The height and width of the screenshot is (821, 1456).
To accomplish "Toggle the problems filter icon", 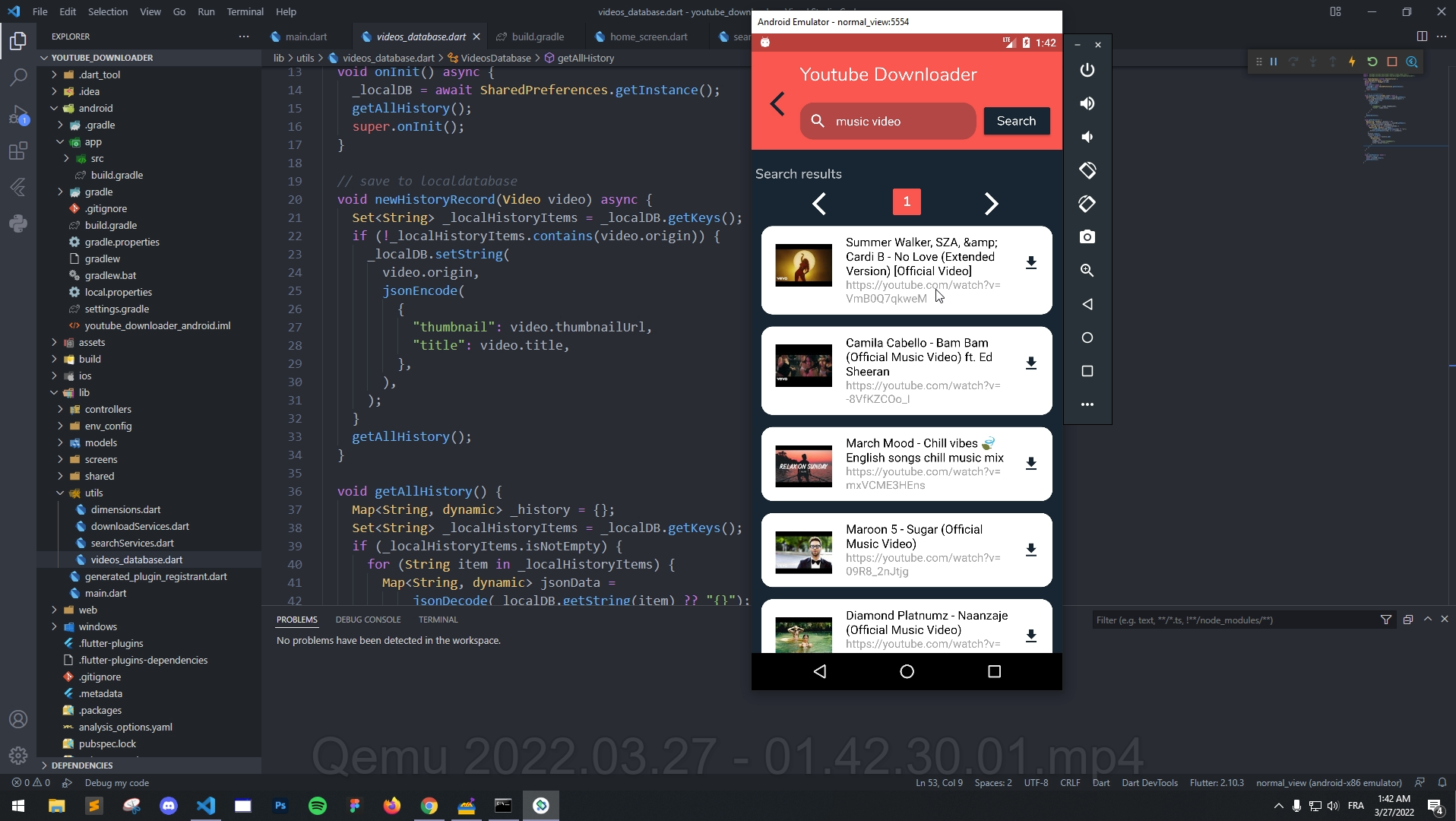I will pyautogui.click(x=1386, y=620).
